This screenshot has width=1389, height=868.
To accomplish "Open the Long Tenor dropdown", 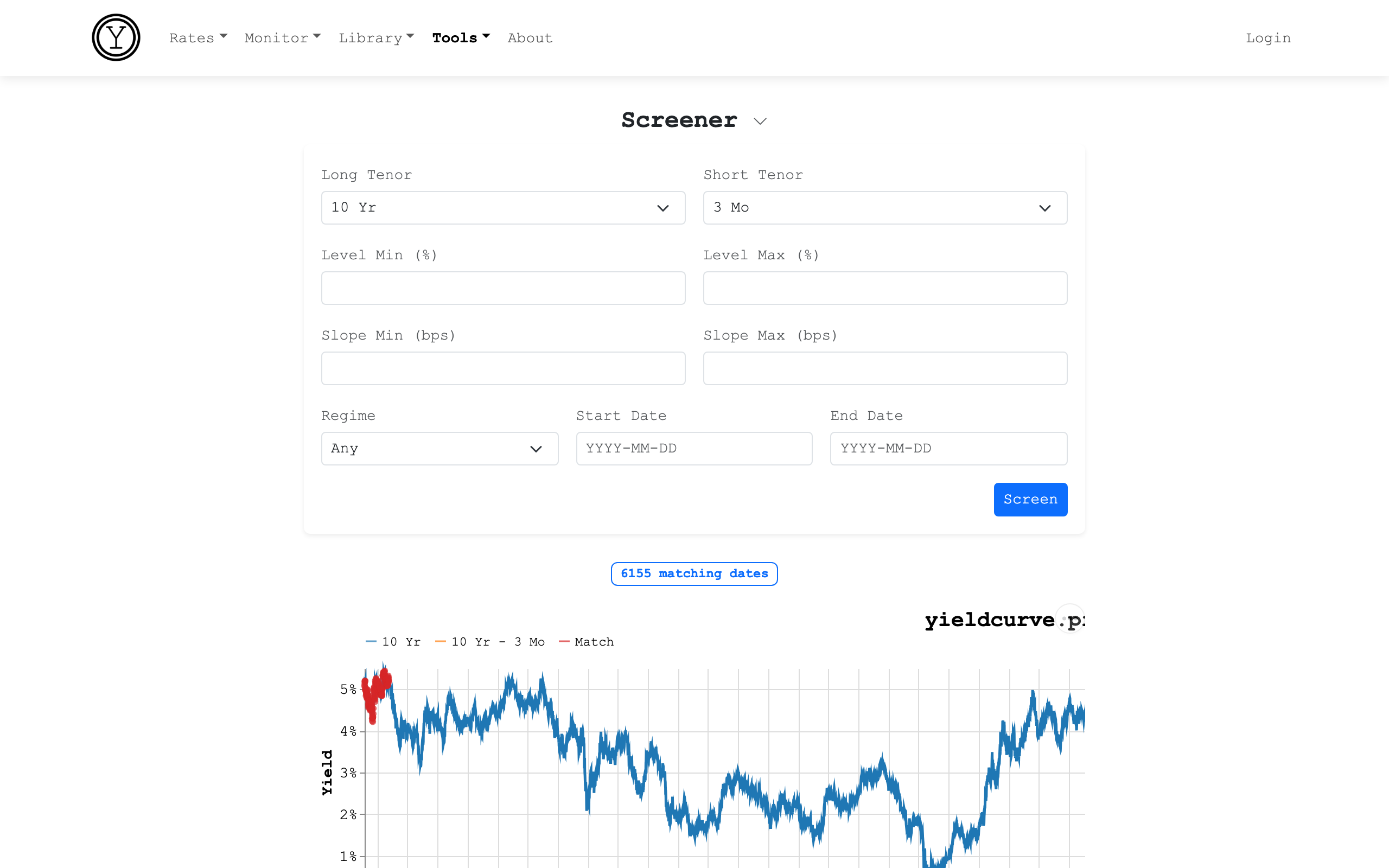I will [503, 208].
